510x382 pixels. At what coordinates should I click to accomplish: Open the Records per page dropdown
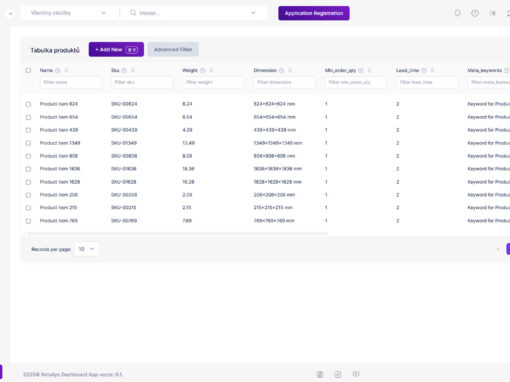tap(86, 249)
